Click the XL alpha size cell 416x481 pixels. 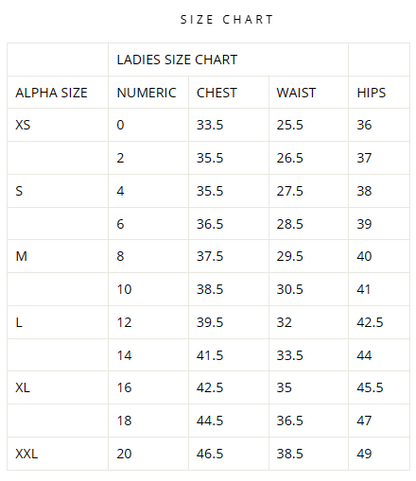58,388
